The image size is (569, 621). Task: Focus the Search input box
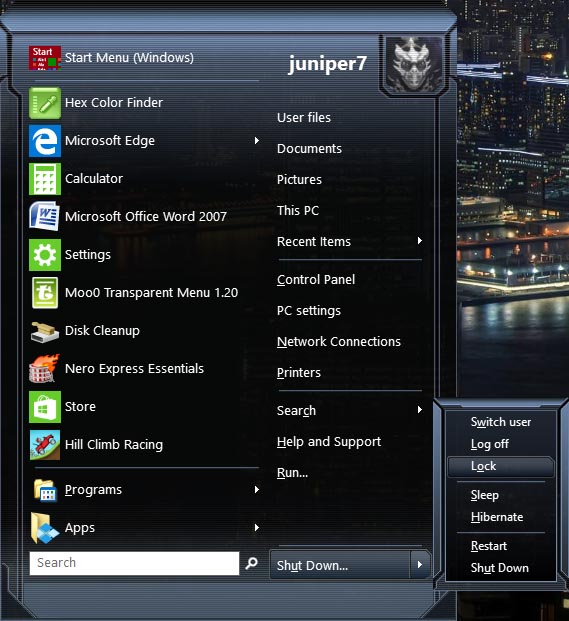coord(134,563)
